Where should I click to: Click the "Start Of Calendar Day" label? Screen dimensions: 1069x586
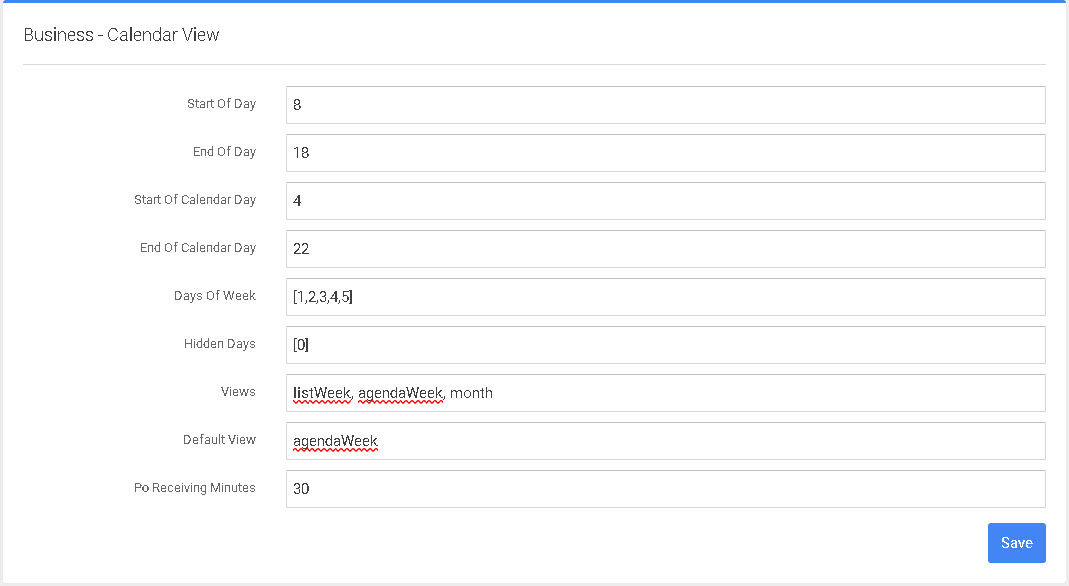pyautogui.click(x=195, y=200)
